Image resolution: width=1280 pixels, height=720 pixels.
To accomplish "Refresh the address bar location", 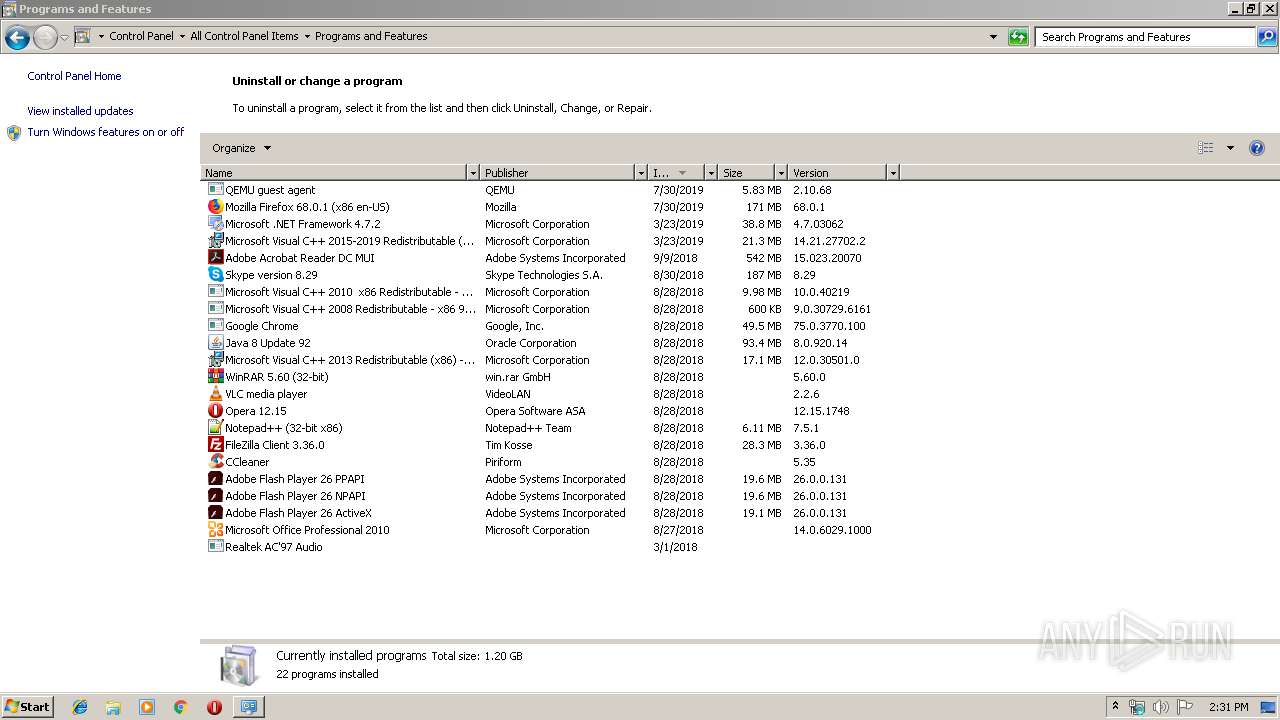I will pyautogui.click(x=1018, y=37).
